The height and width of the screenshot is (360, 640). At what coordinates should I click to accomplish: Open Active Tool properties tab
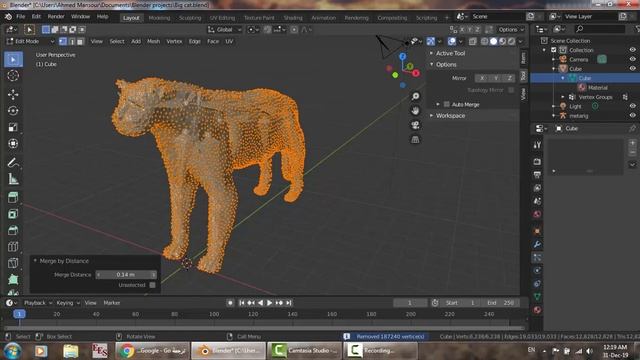coord(537,145)
